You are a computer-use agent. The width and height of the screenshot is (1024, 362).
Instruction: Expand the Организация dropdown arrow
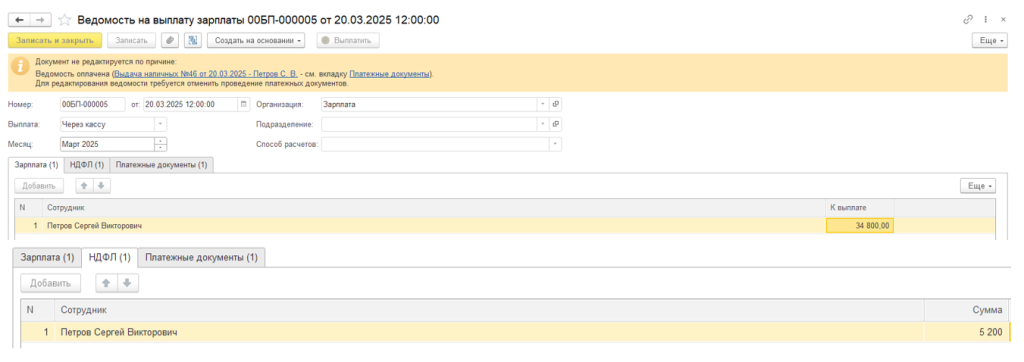coord(543,104)
